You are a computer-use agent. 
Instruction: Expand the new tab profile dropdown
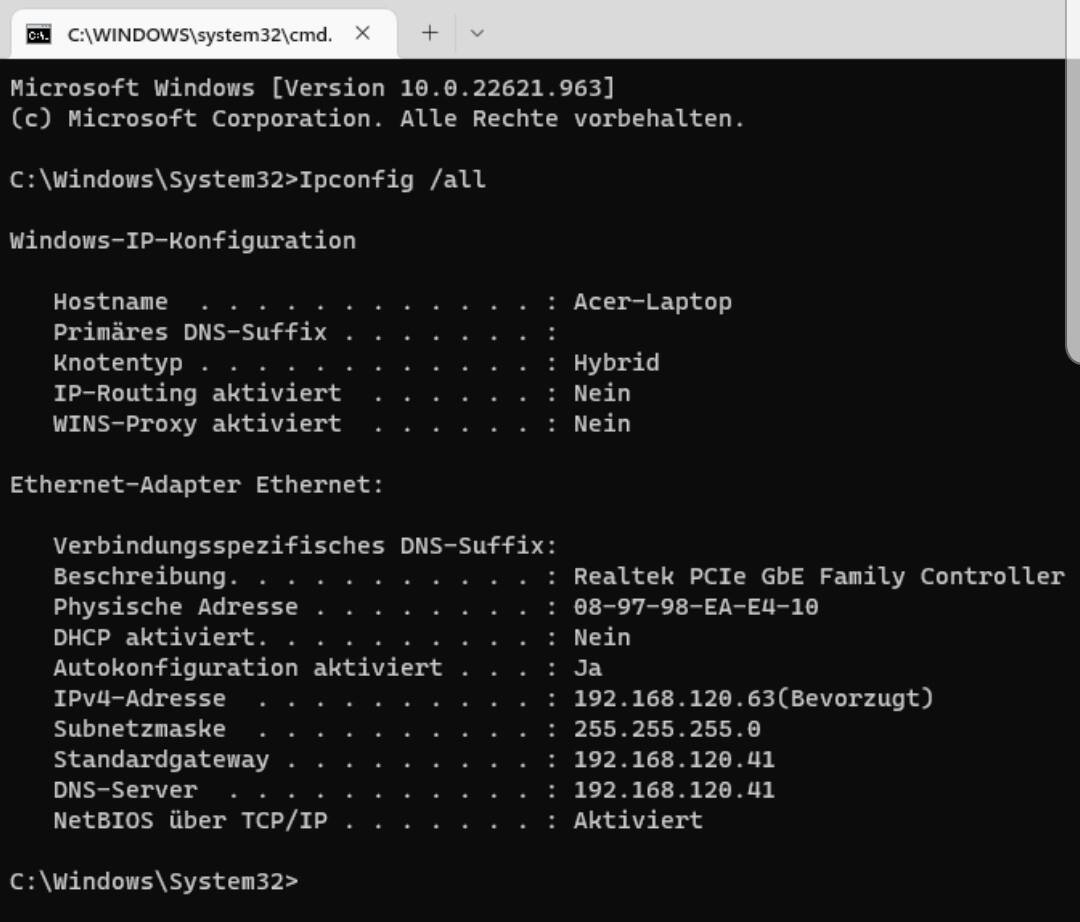(x=477, y=33)
